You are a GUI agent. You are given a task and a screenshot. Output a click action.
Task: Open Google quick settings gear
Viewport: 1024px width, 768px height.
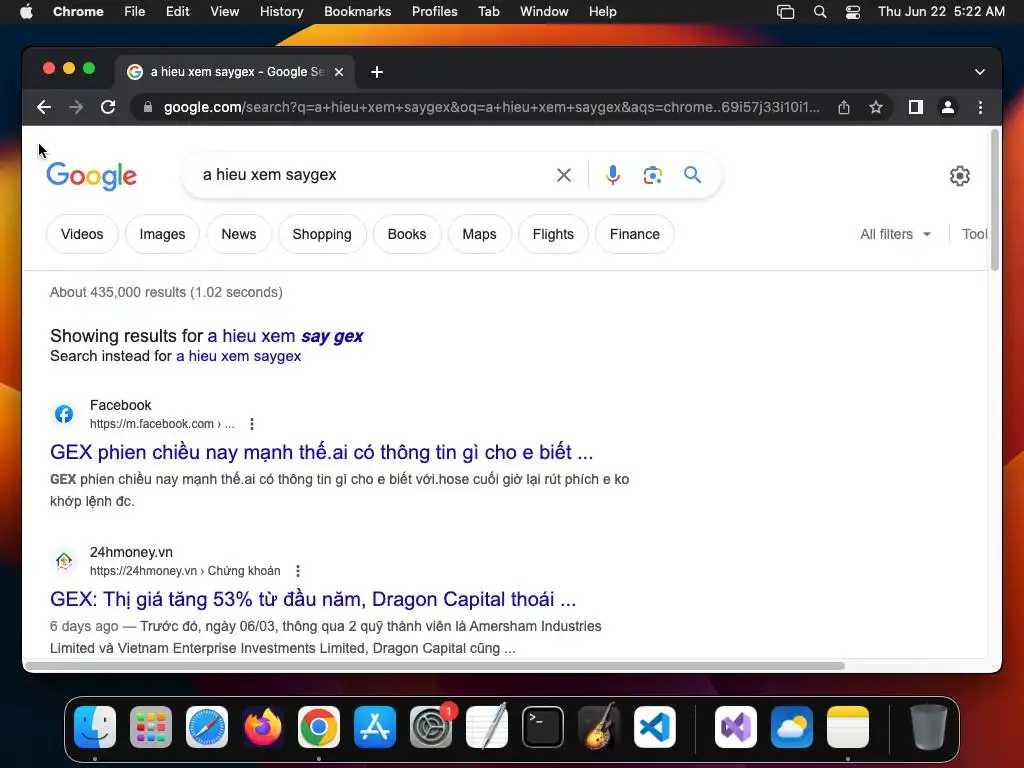[959, 176]
